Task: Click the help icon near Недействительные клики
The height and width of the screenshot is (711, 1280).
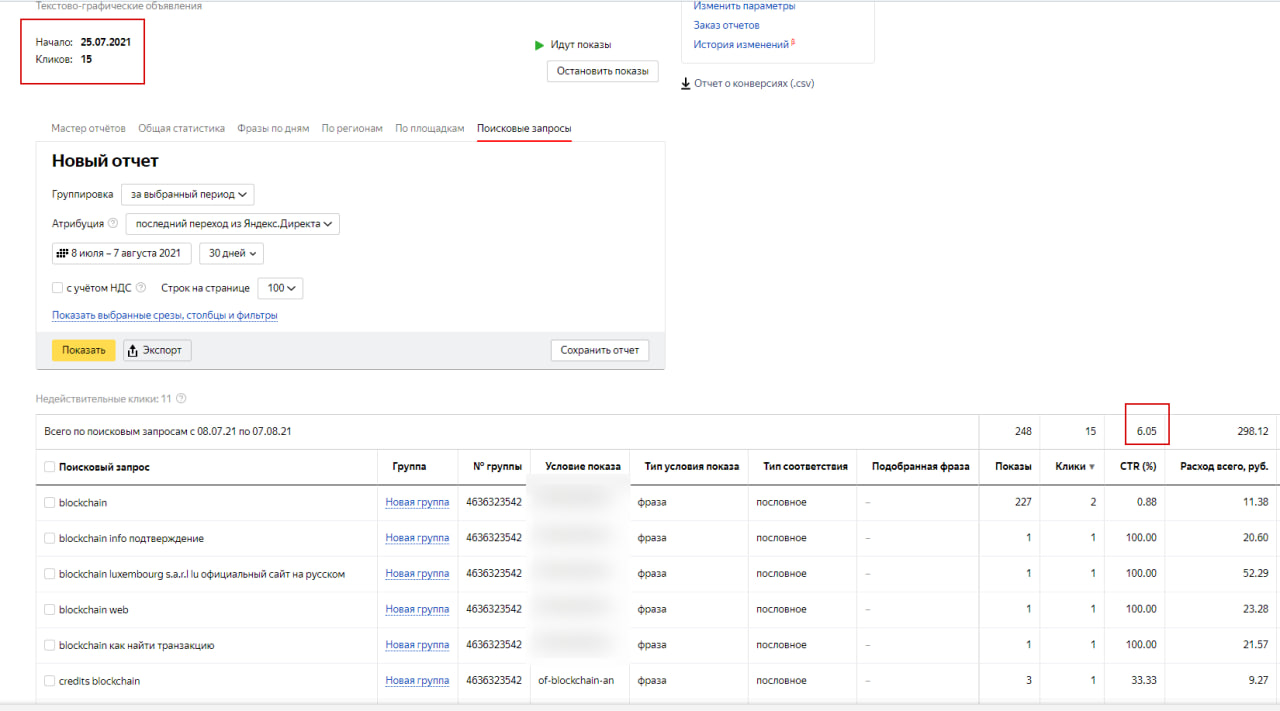Action: [181, 398]
